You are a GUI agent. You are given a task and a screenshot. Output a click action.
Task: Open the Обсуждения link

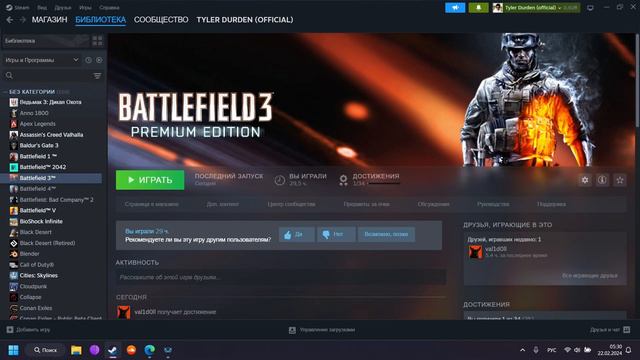[x=433, y=204]
